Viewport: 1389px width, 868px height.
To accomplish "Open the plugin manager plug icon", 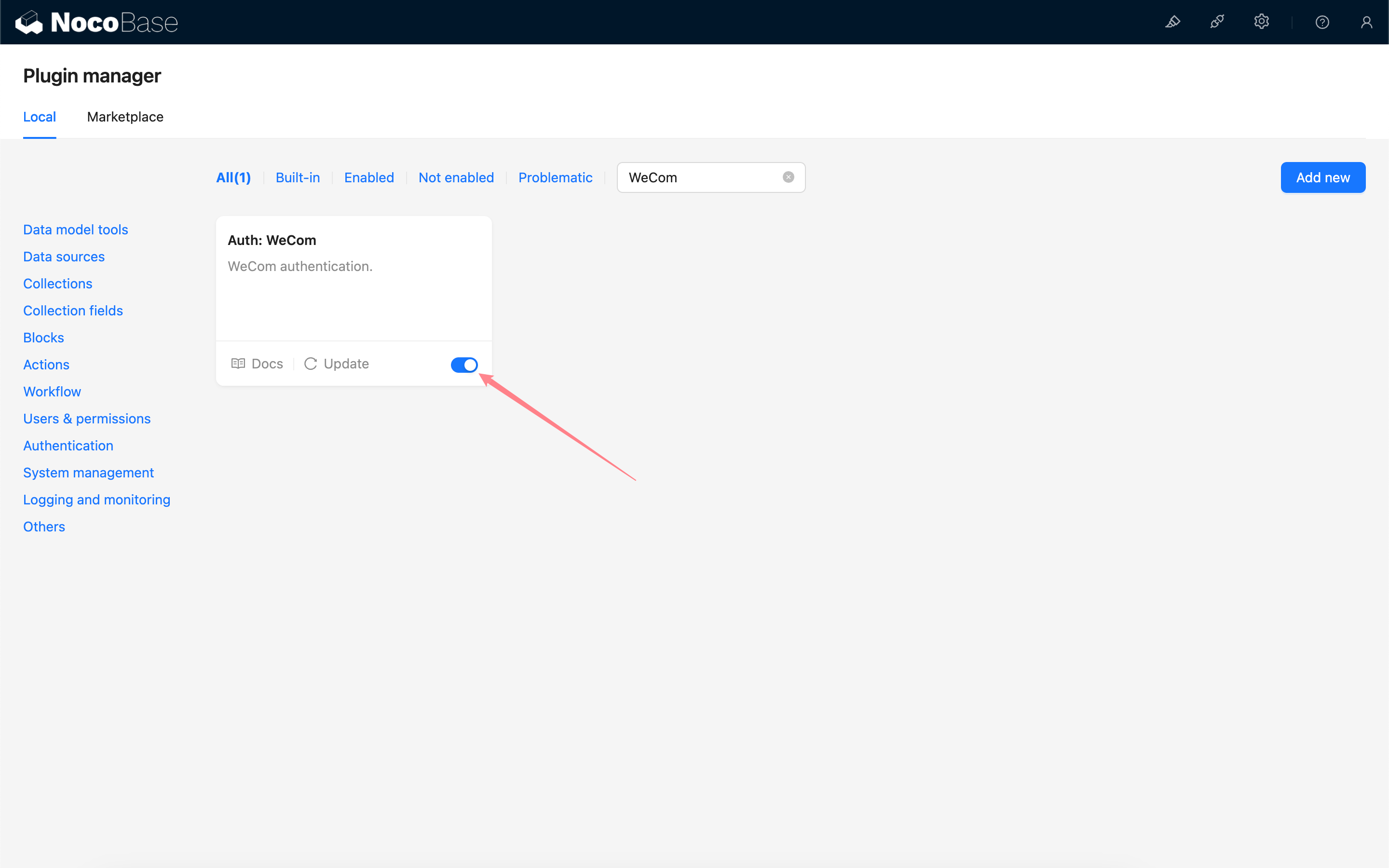I will tap(1217, 22).
